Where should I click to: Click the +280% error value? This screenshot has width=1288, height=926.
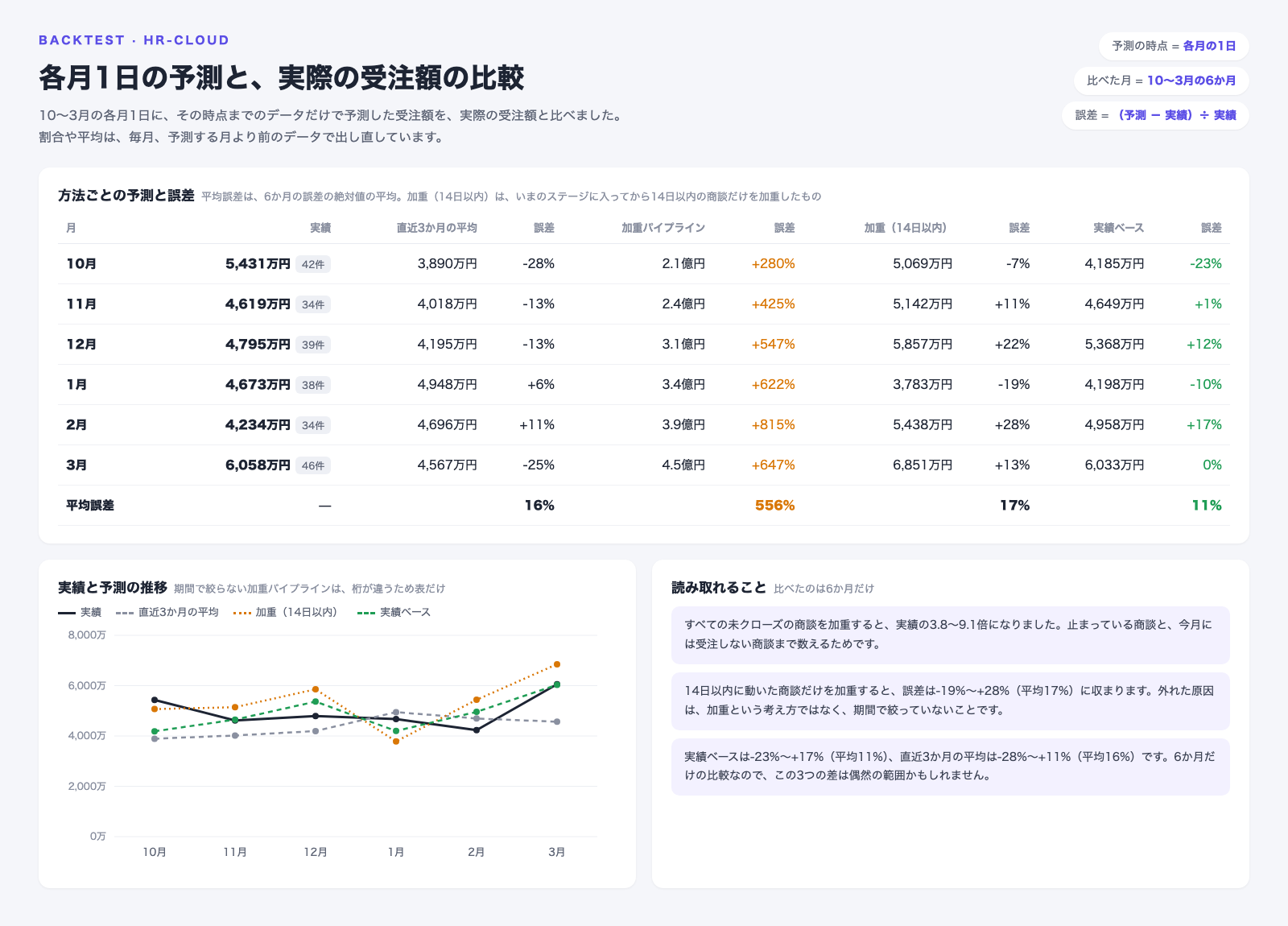point(773,264)
